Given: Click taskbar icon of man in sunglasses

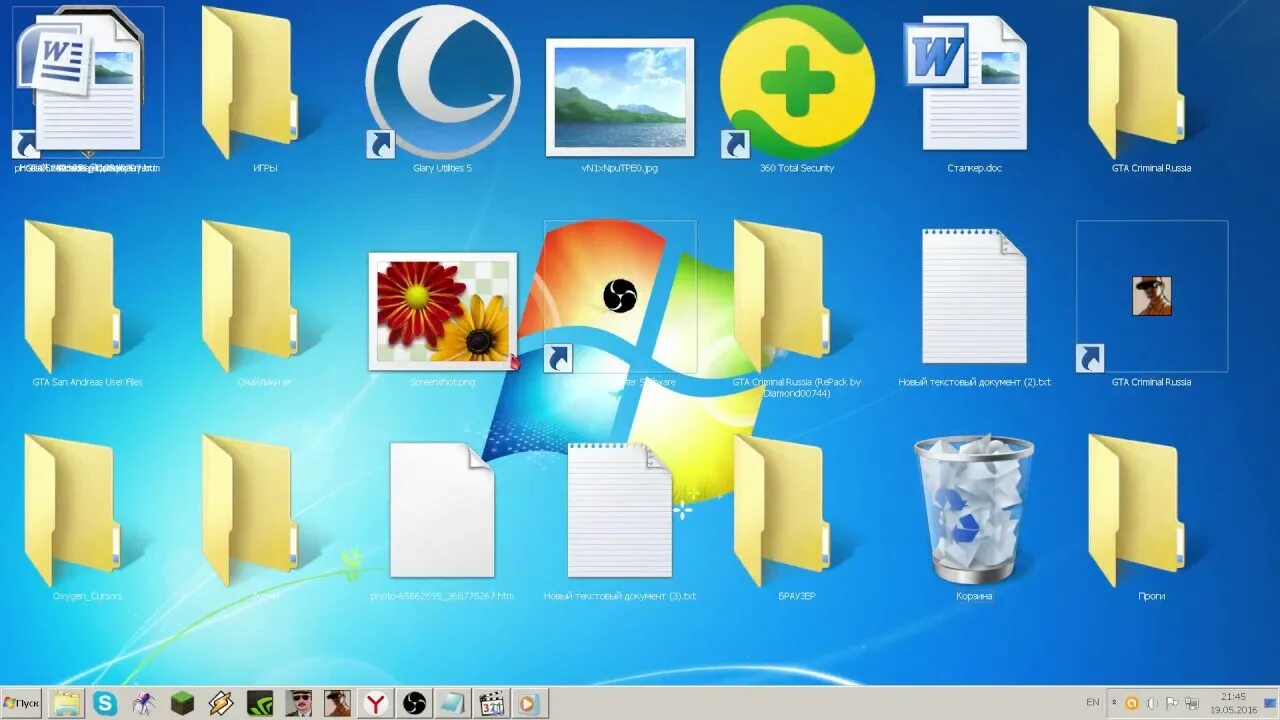Looking at the screenshot, I should point(298,704).
